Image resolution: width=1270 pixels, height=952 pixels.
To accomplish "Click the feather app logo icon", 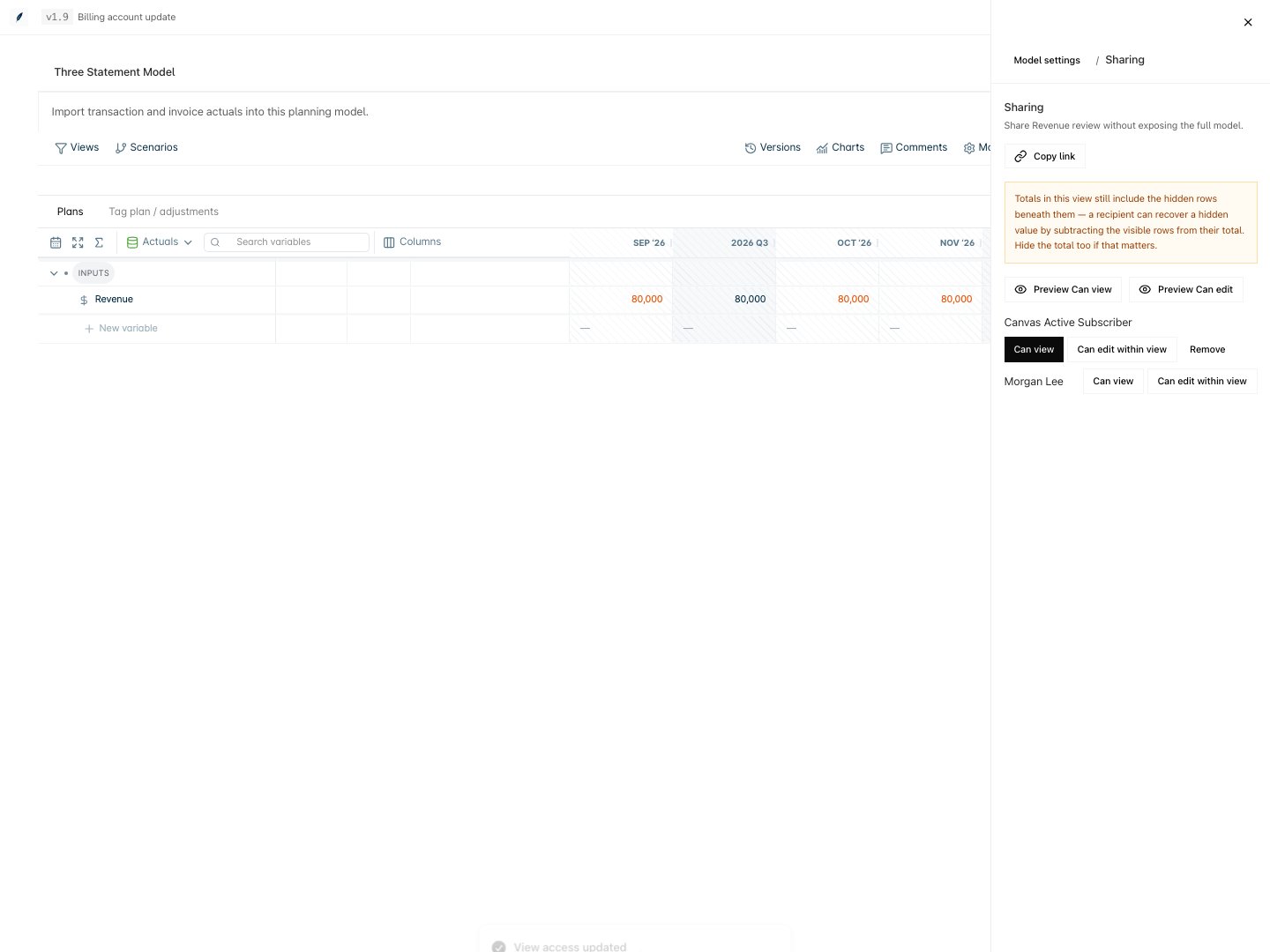I will pyautogui.click(x=19, y=17).
